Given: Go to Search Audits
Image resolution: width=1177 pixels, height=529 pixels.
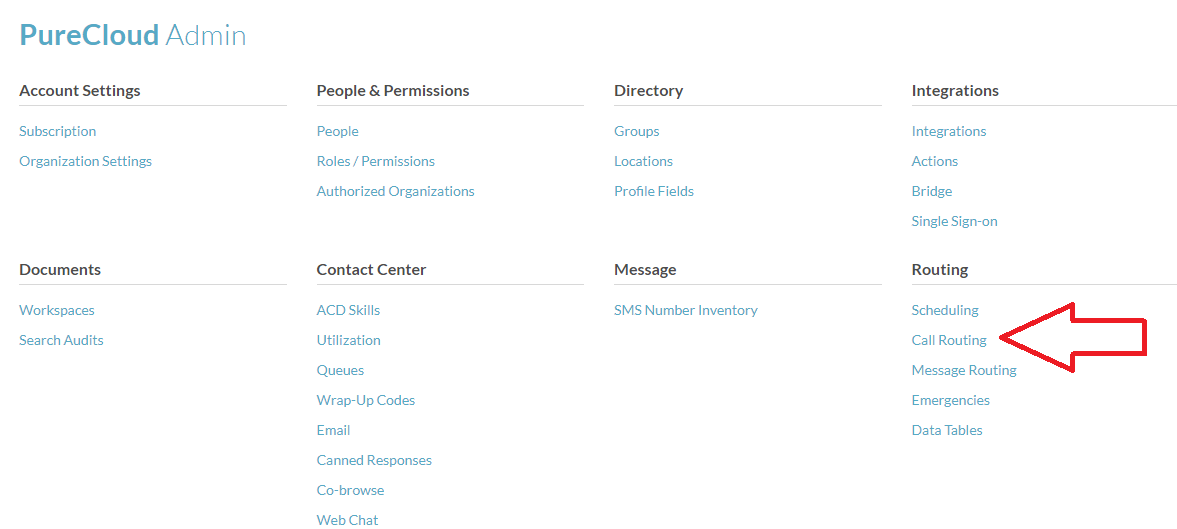Looking at the screenshot, I should pyautogui.click(x=61, y=340).
